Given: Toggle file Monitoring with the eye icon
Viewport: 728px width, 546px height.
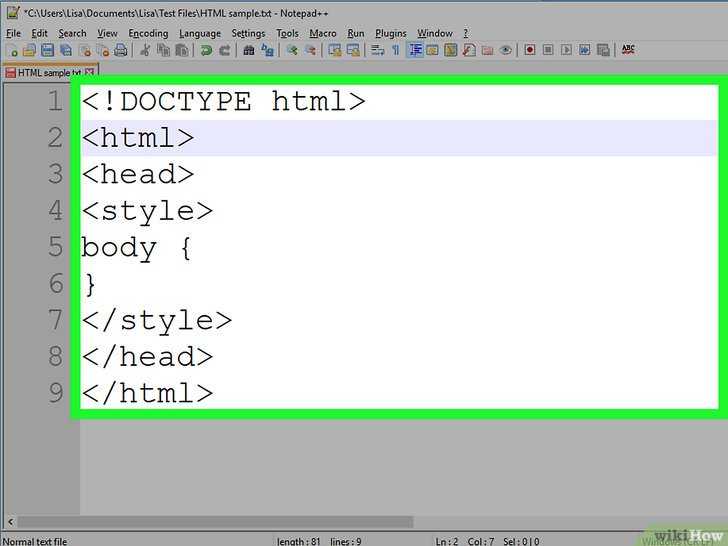Looking at the screenshot, I should click(506, 50).
